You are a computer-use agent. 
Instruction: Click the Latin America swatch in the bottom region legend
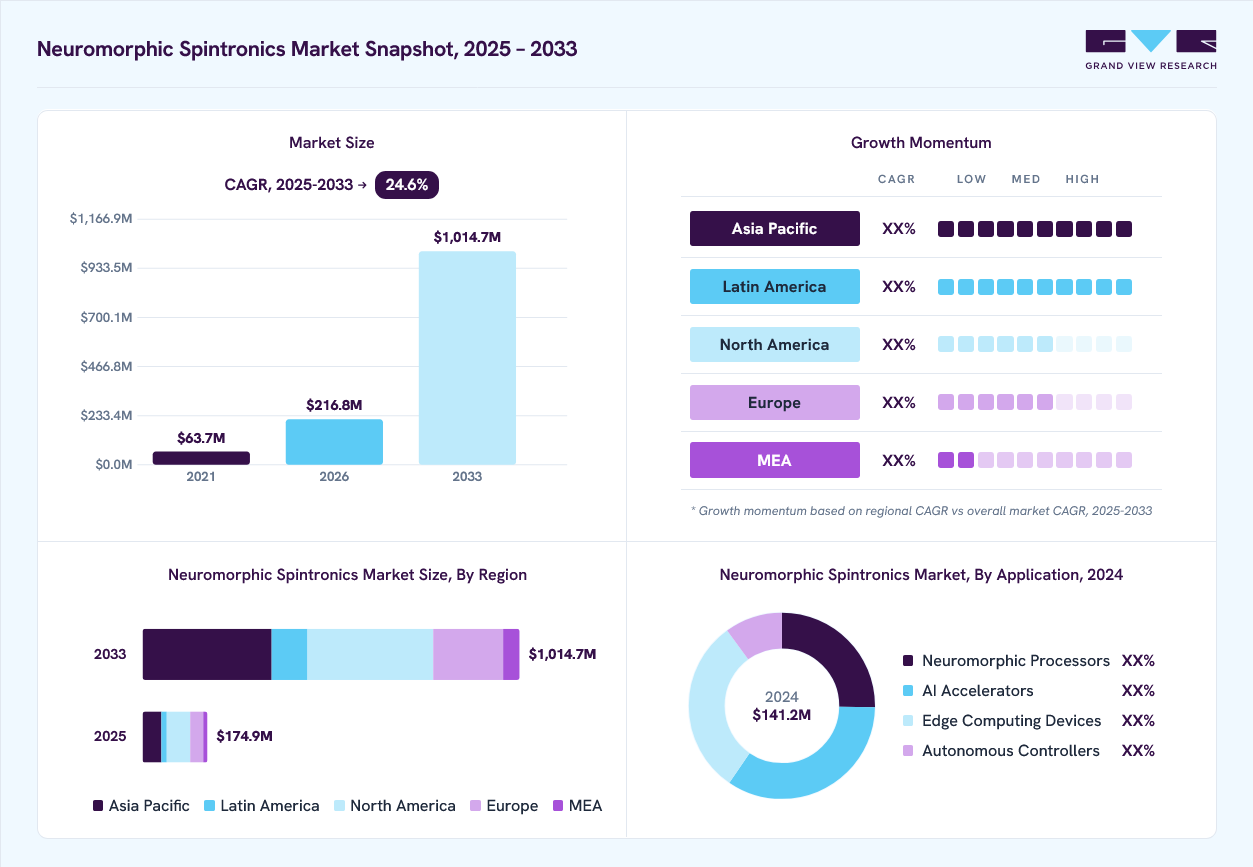(209, 806)
